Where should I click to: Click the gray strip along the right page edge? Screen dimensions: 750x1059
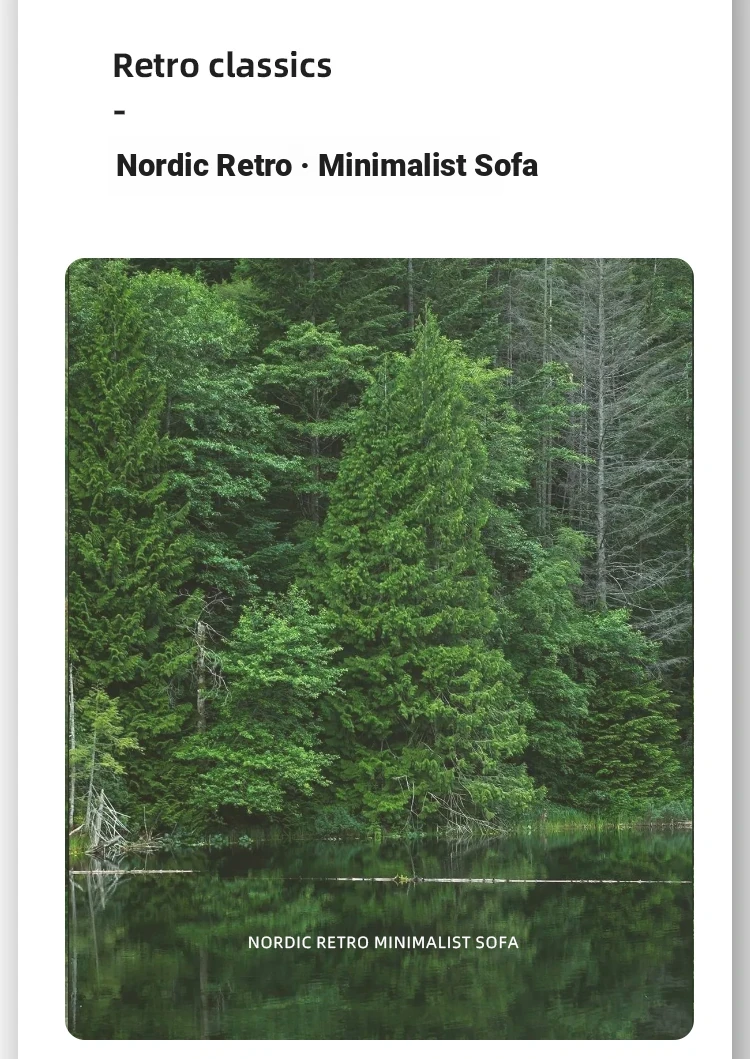[741, 530]
